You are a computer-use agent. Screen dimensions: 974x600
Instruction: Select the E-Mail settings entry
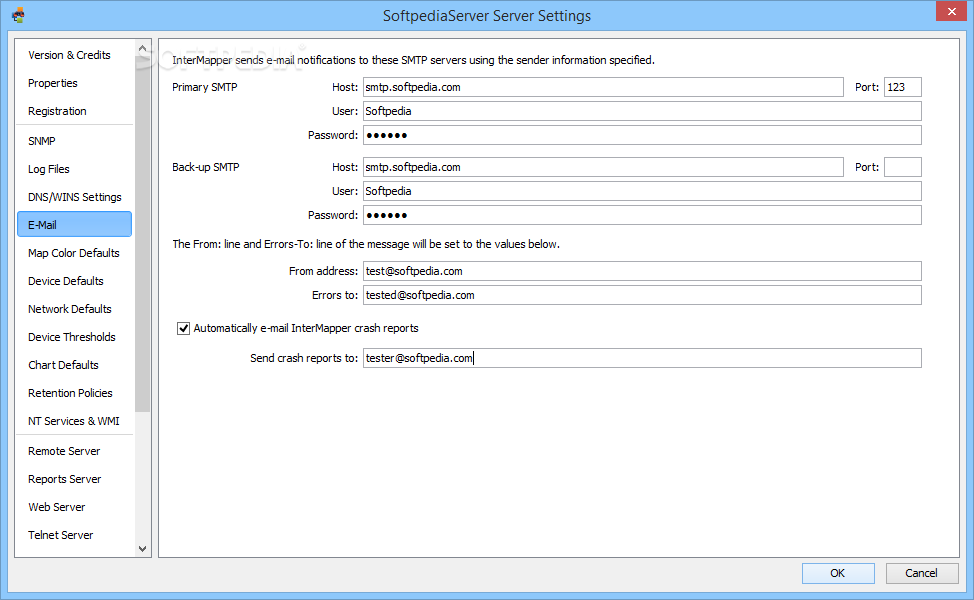click(x=75, y=224)
